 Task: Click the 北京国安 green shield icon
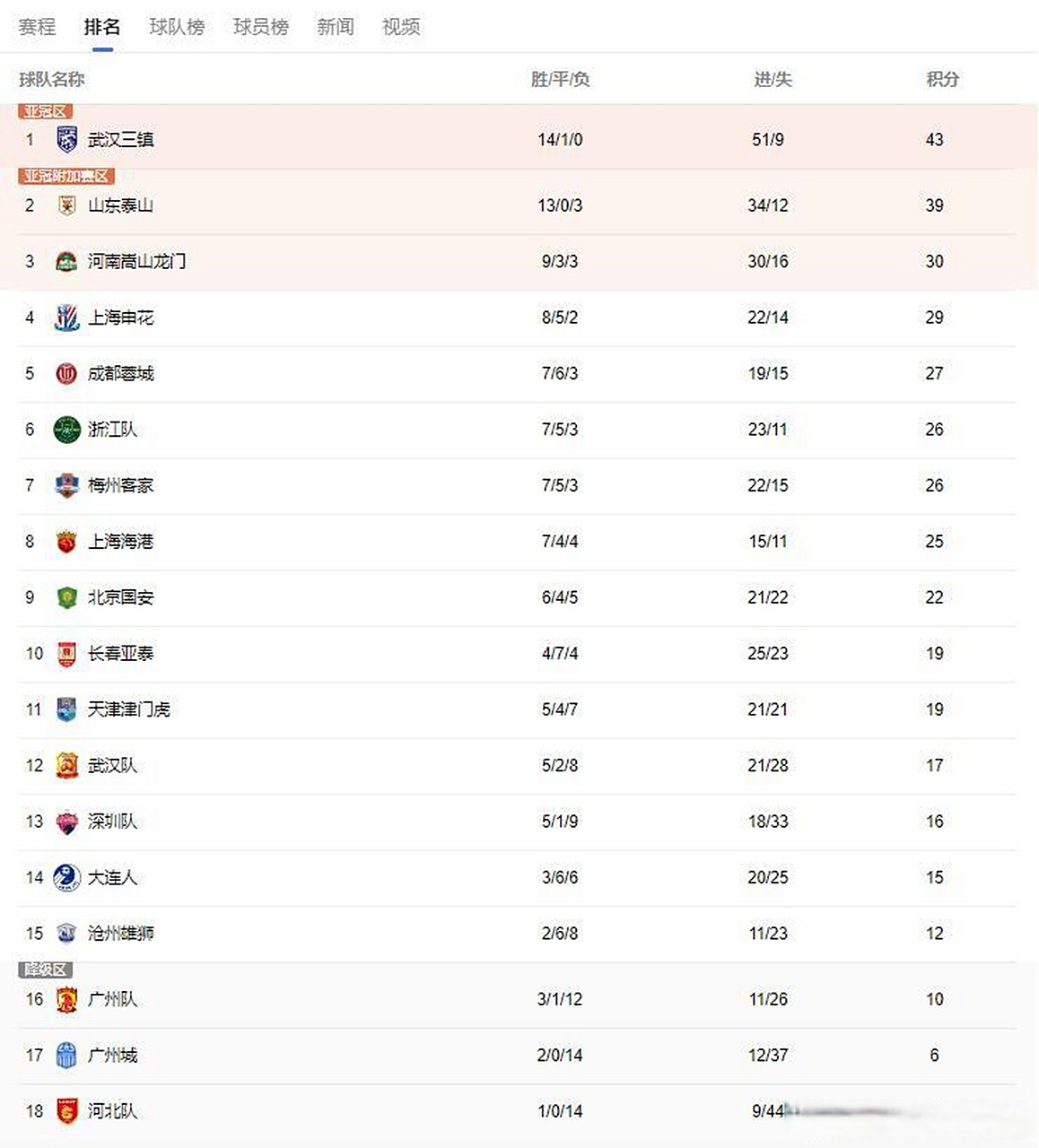pos(66,597)
